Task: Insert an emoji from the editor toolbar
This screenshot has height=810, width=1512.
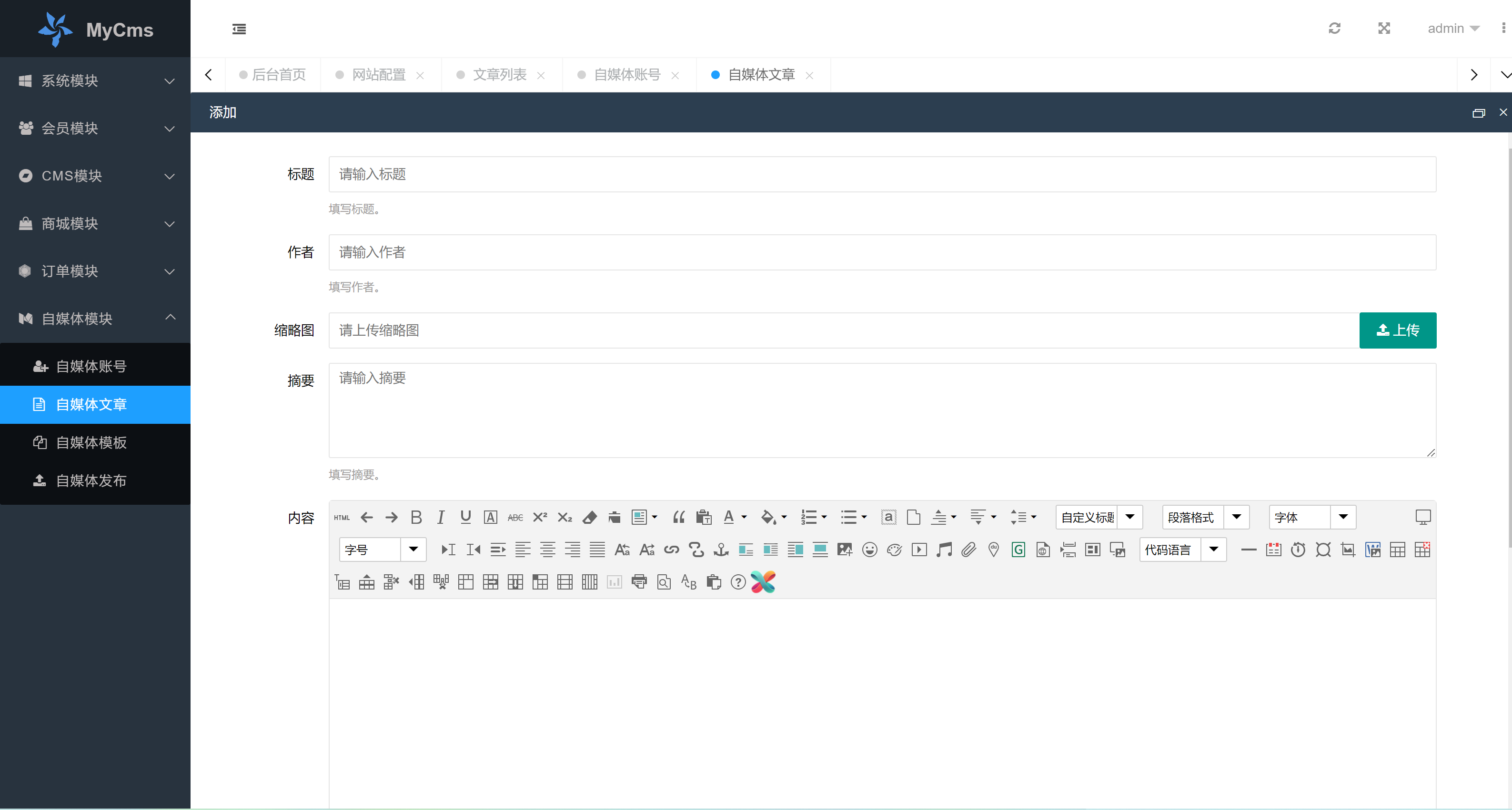Action: click(x=870, y=550)
